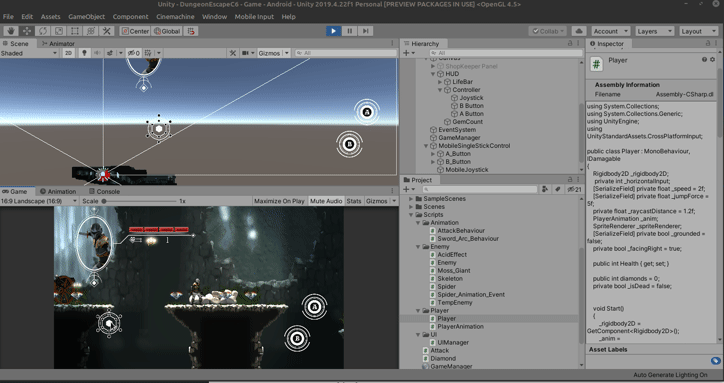Select the Hand tool in the toolbar

tap(11, 31)
